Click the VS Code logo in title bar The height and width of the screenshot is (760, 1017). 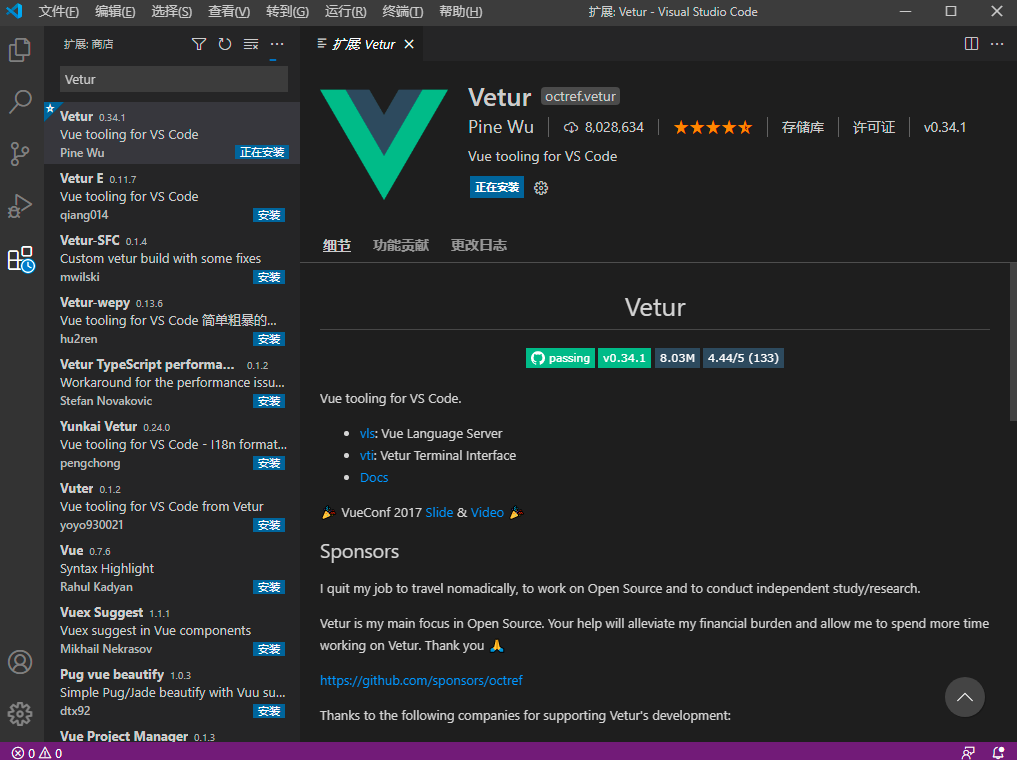14,11
